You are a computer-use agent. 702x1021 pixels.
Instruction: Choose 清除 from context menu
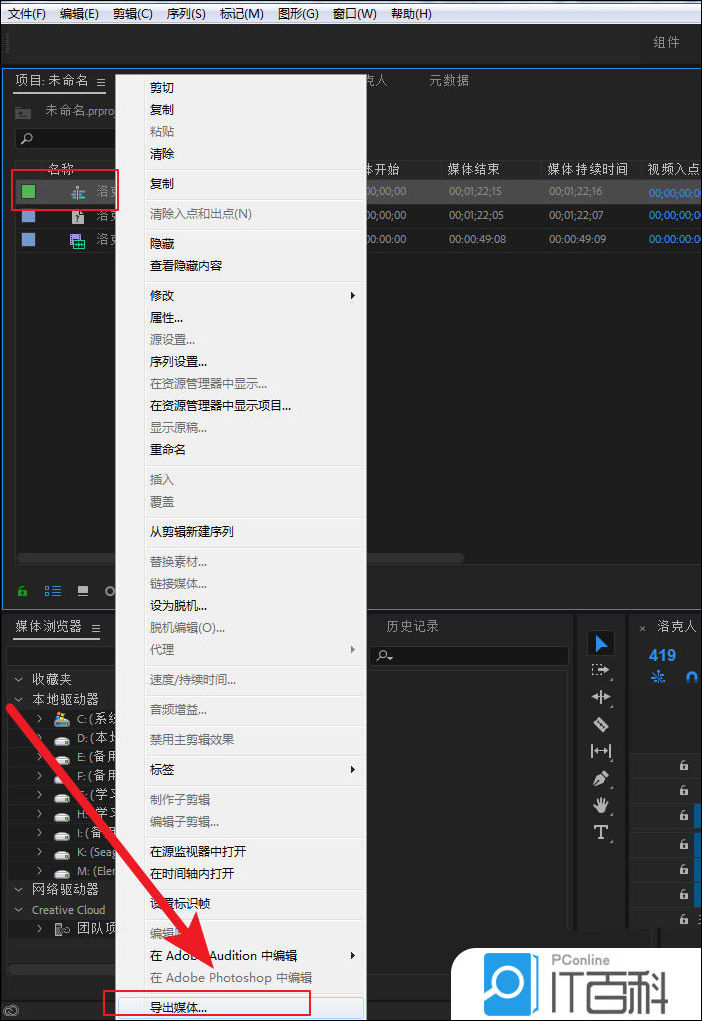coord(253,154)
